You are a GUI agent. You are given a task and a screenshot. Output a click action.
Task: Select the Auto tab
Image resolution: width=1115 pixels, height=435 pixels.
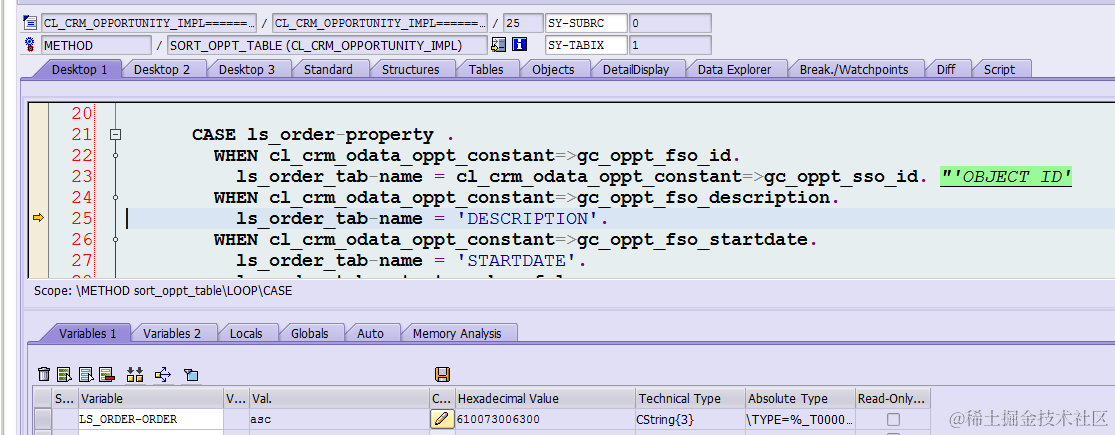tap(370, 333)
